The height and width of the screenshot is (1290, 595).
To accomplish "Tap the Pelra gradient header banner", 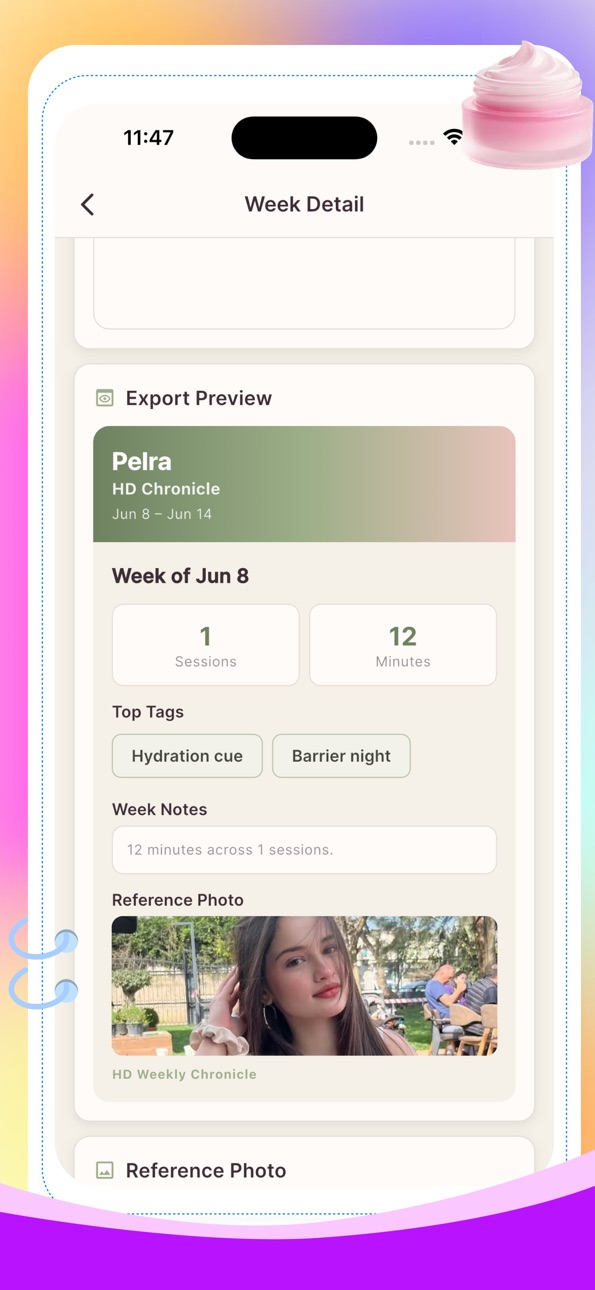I will click(304, 484).
